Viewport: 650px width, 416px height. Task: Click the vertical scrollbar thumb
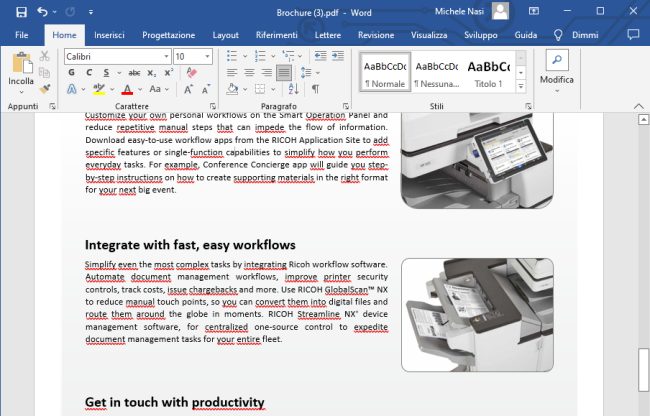[643, 370]
